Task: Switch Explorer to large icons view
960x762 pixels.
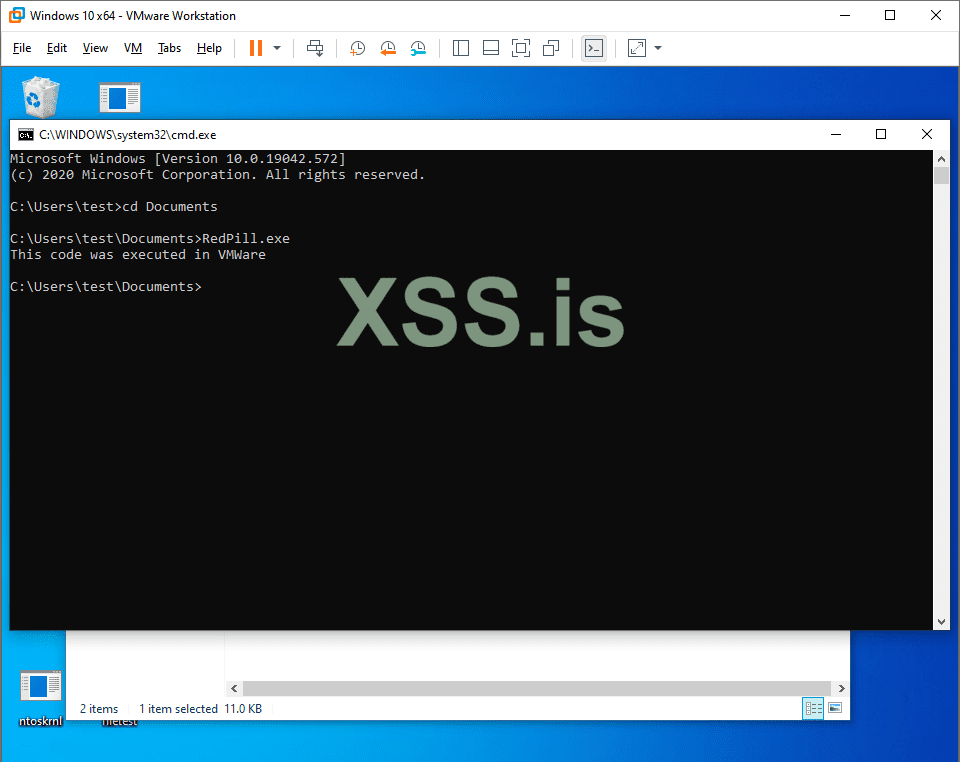Action: coord(835,708)
